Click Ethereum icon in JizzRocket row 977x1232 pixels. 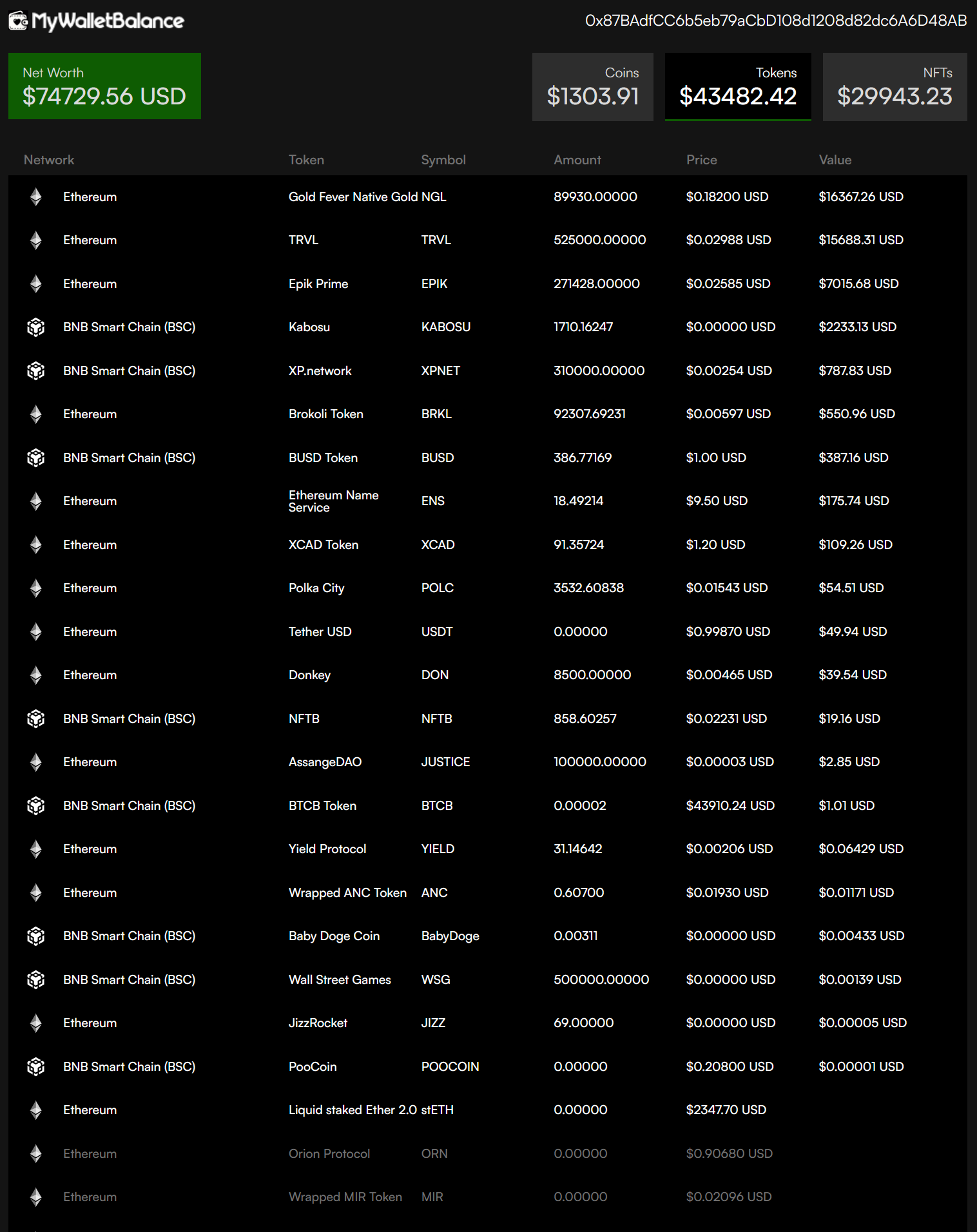[x=36, y=1023]
